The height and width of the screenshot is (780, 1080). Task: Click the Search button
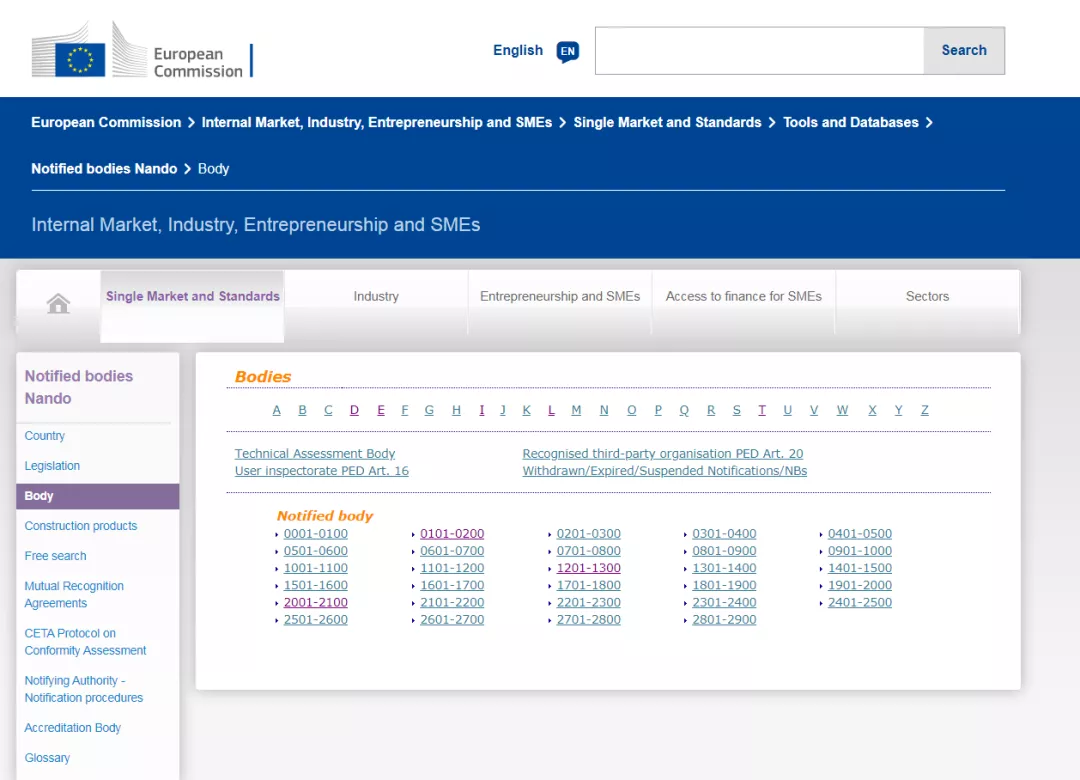tap(964, 50)
